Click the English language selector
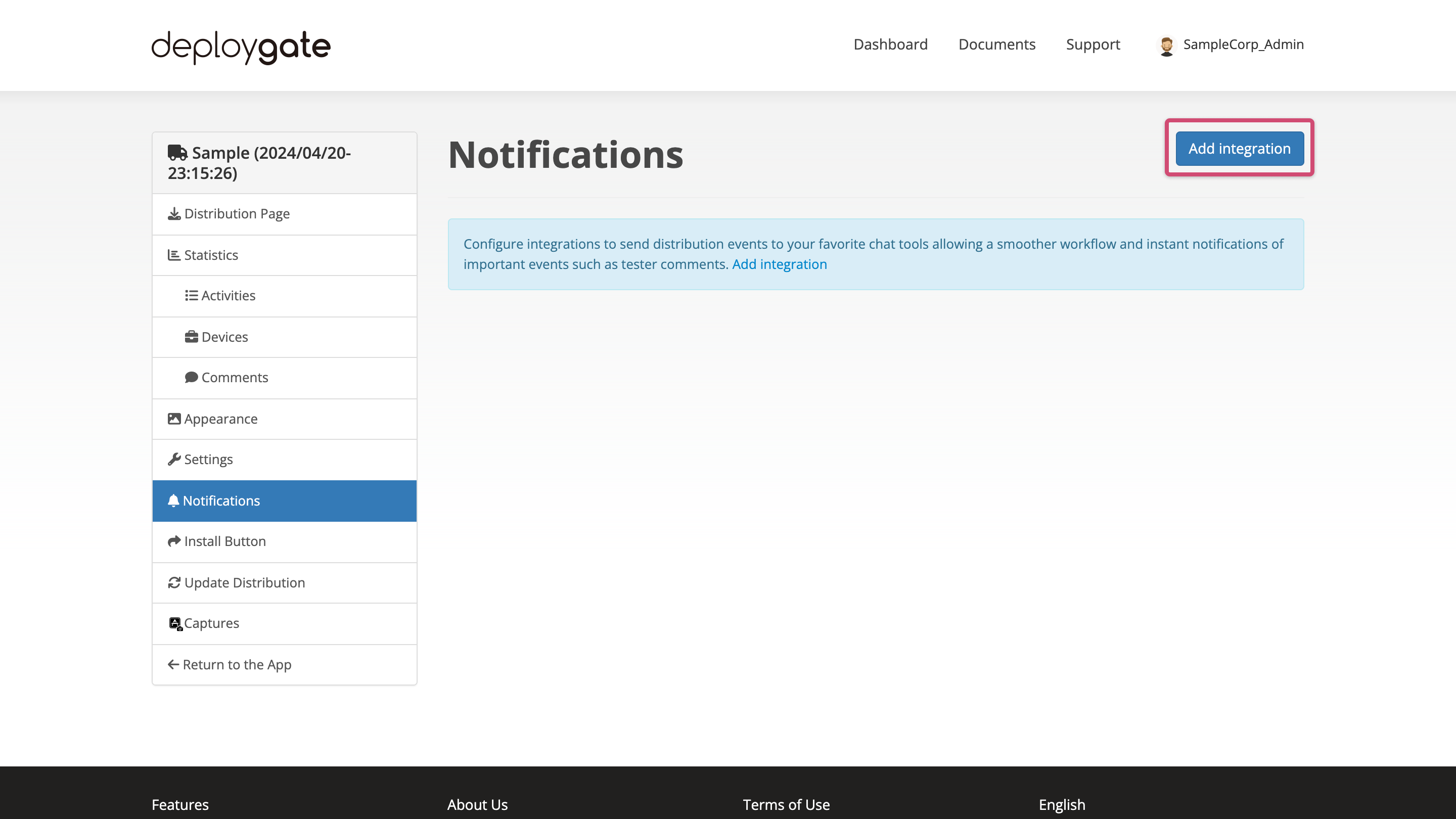1456x819 pixels. click(x=1062, y=804)
